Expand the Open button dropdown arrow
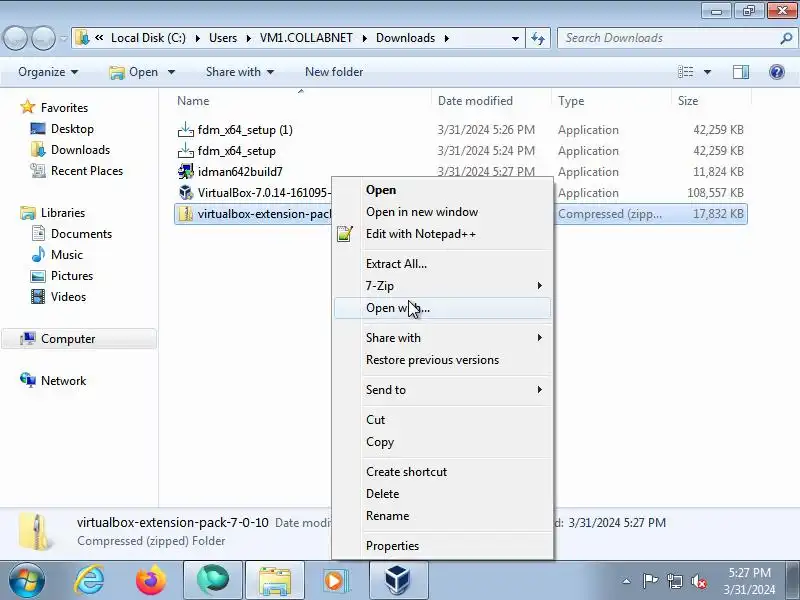The height and width of the screenshot is (600, 800). click(171, 72)
